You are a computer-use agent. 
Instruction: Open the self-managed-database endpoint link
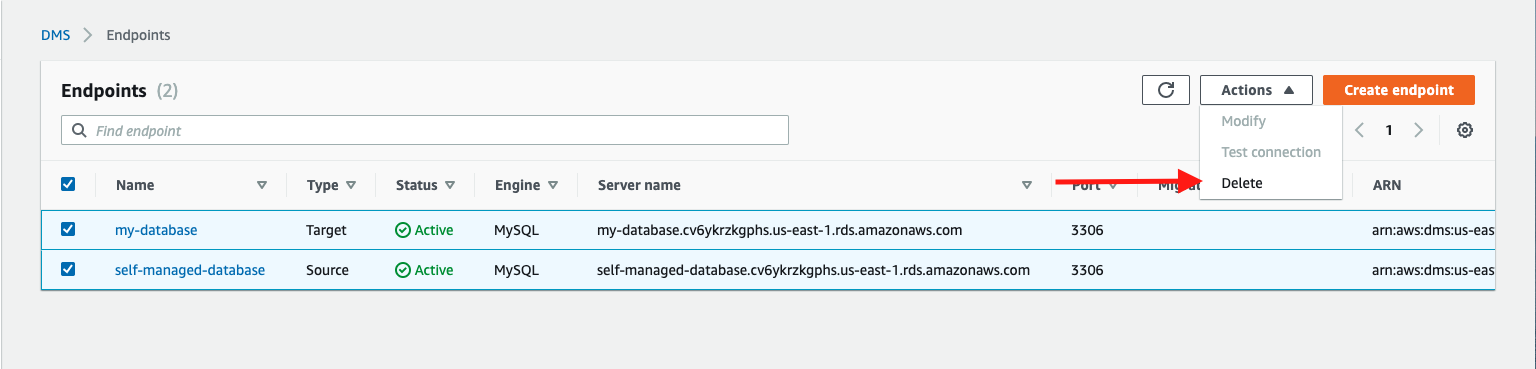[190, 270]
